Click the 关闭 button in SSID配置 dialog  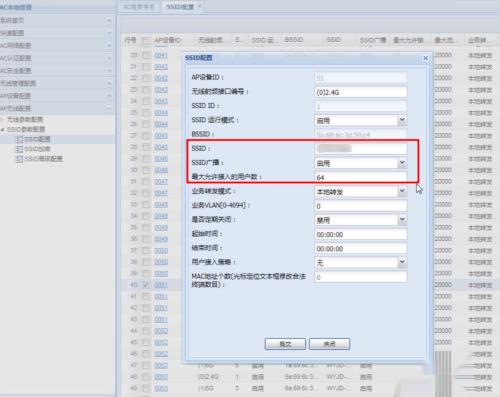tap(329, 344)
